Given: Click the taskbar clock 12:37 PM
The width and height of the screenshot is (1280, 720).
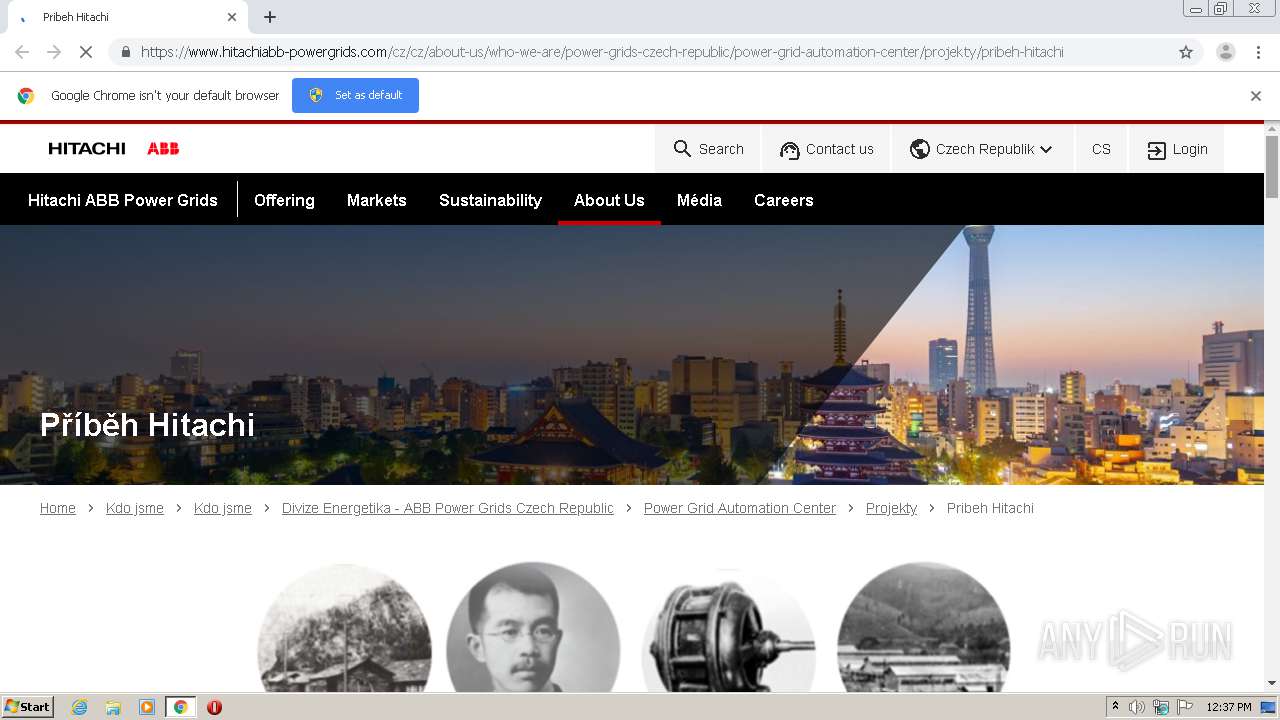Looking at the screenshot, I should click(x=1229, y=707).
